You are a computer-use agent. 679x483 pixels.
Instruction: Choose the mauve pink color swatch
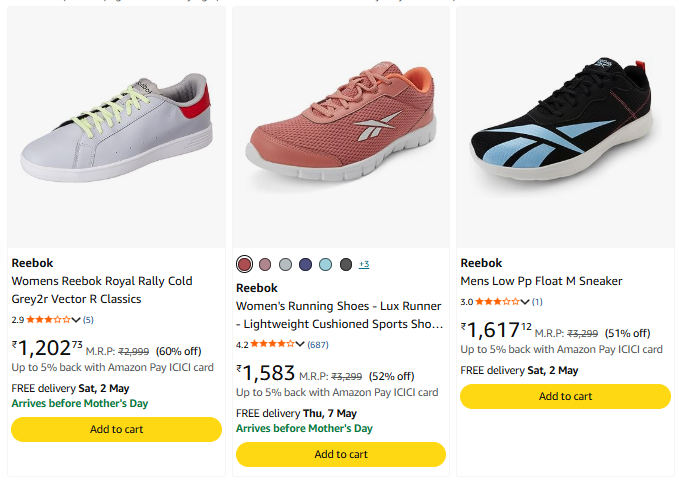click(265, 264)
